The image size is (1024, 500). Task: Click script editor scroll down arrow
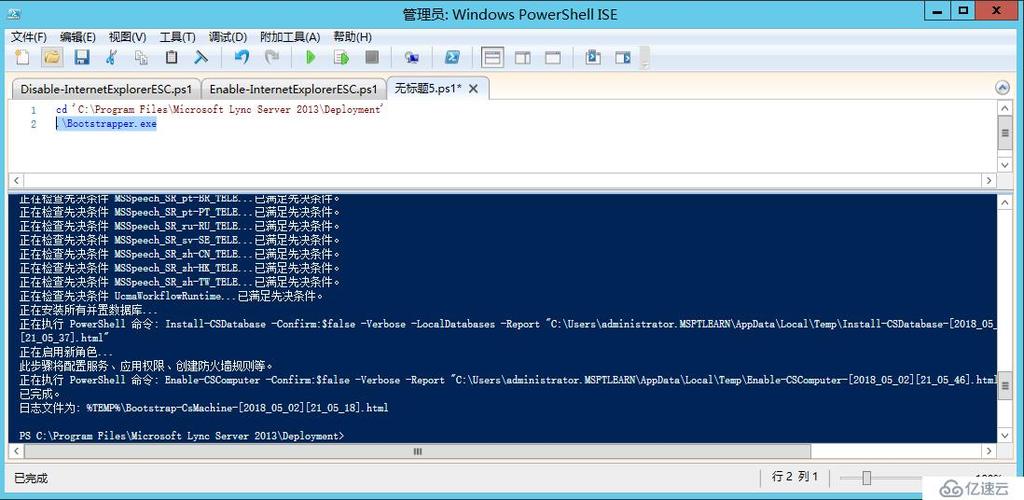pyautogui.click(x=1004, y=164)
